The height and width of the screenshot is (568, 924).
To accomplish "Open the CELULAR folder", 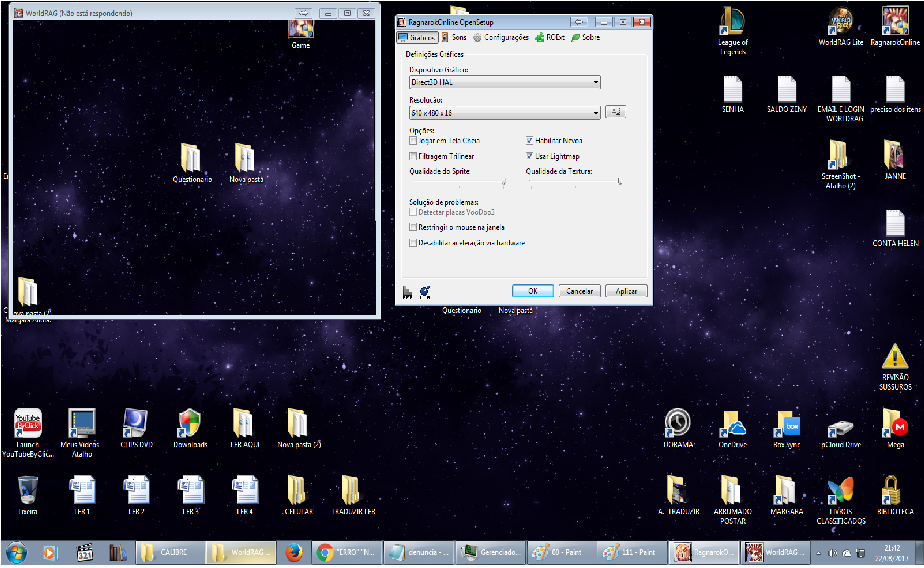I will coord(298,495).
